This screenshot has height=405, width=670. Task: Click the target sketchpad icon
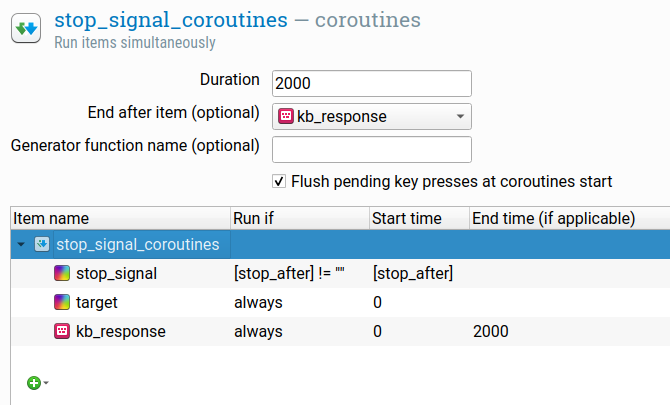(x=62, y=302)
